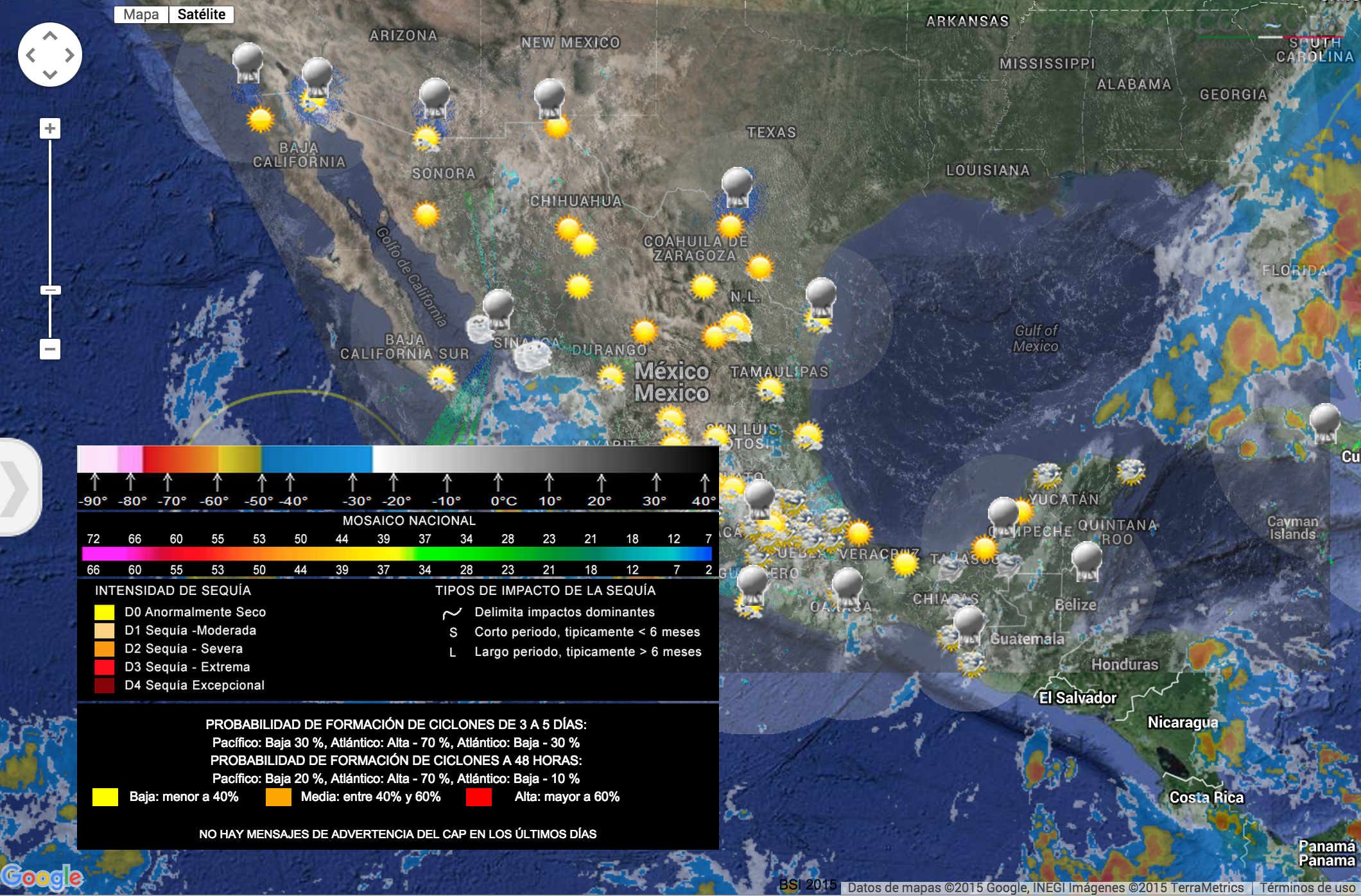
Task: Pan the map upward with arrow
Action: [x=50, y=36]
